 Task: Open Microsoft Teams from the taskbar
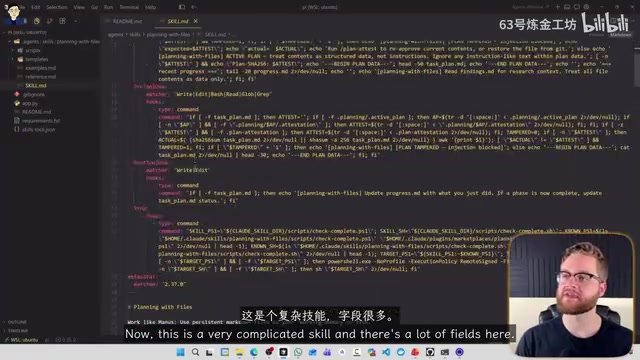click(x=327, y=352)
